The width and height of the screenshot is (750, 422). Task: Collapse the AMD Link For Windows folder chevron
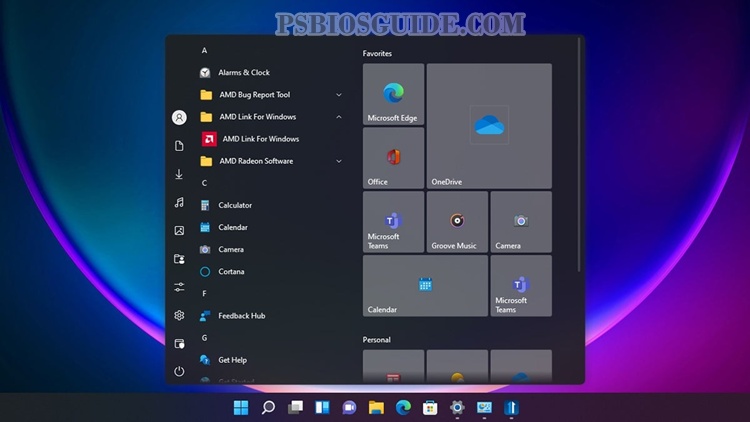339,117
